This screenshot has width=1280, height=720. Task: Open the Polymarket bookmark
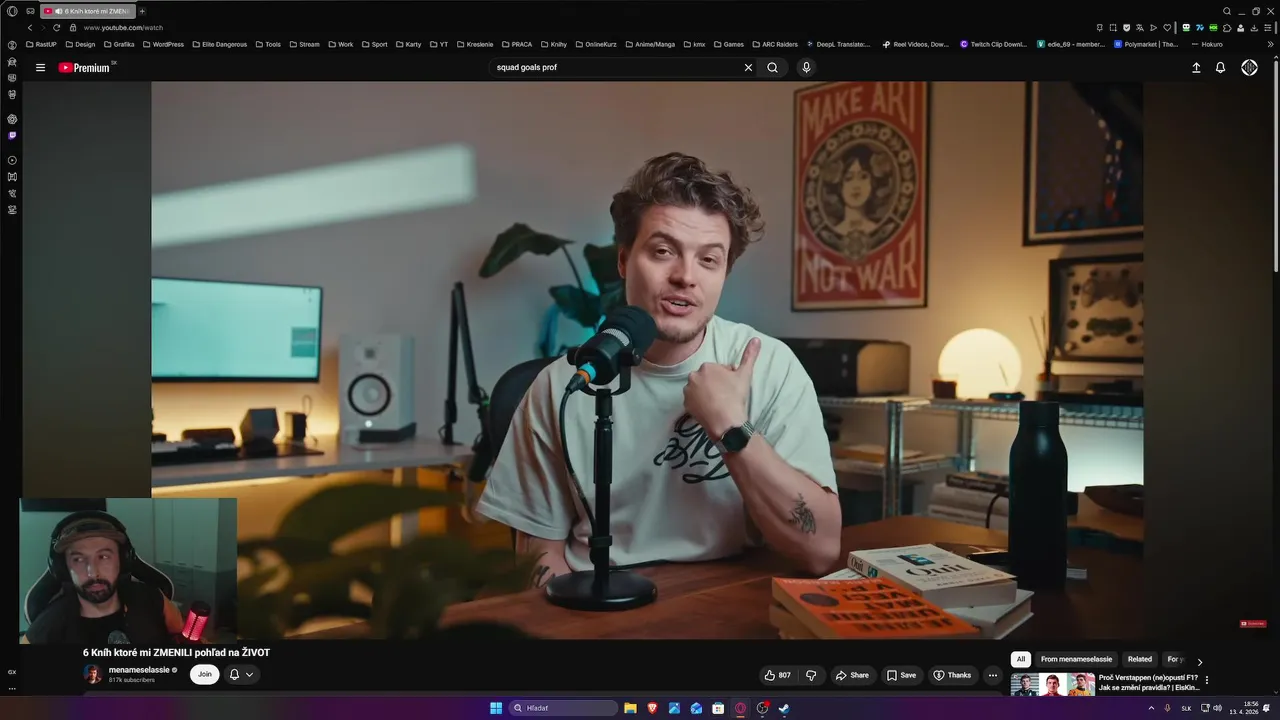(x=1146, y=44)
